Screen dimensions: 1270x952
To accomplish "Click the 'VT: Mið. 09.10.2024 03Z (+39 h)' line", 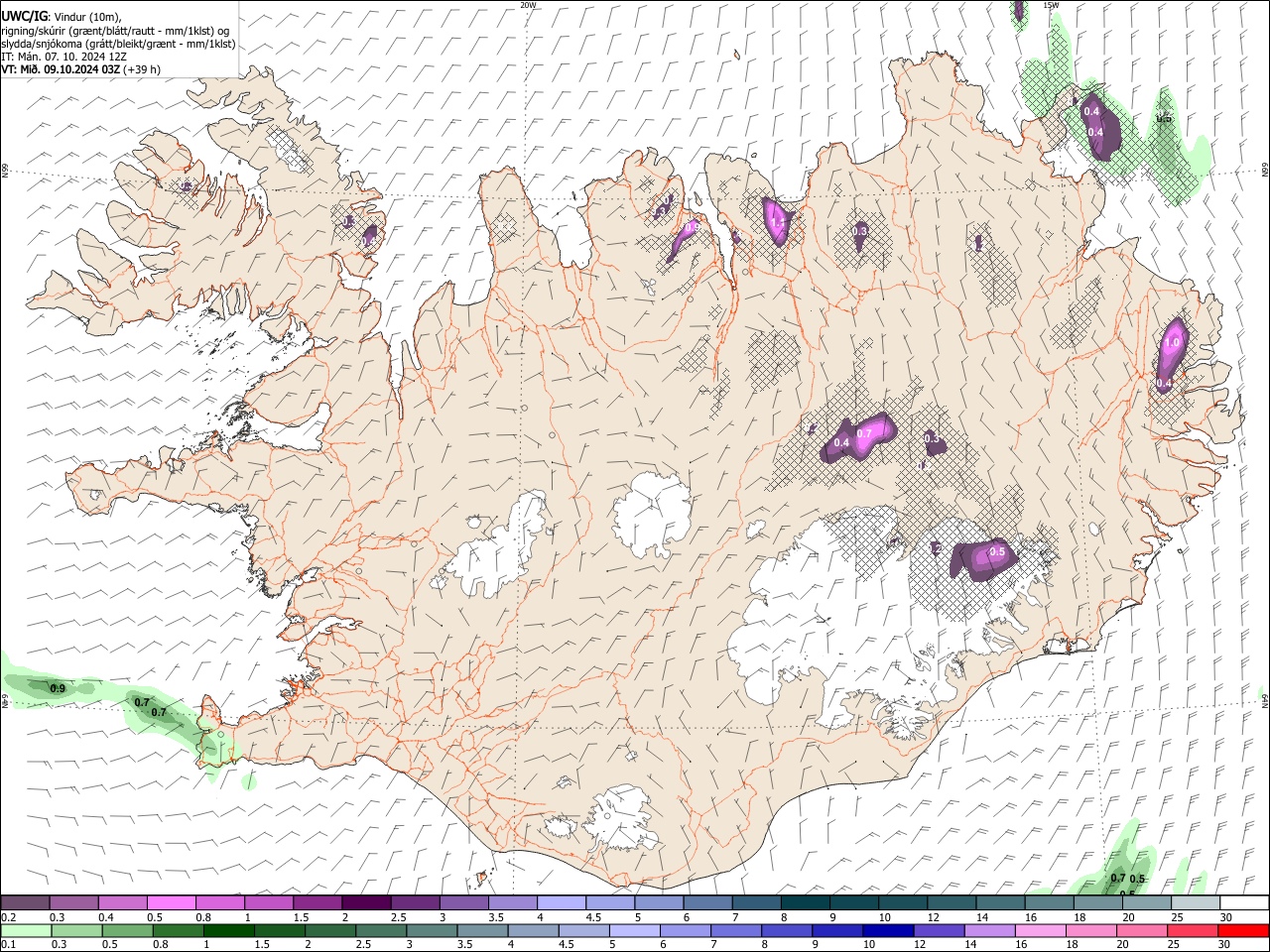I will pyautogui.click(x=80, y=69).
